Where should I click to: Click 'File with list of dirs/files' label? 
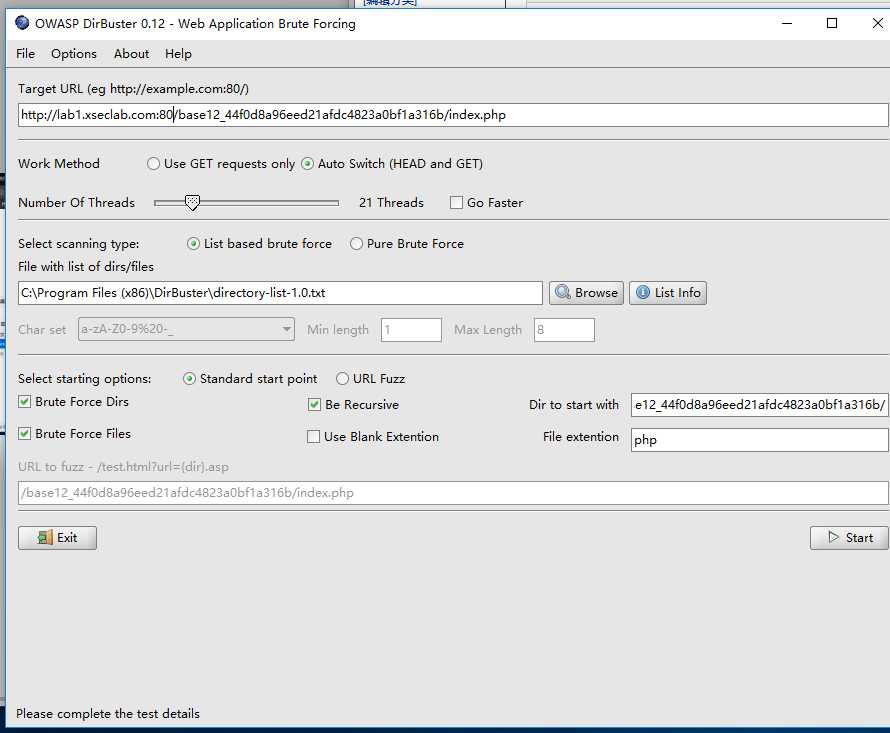click(86, 267)
